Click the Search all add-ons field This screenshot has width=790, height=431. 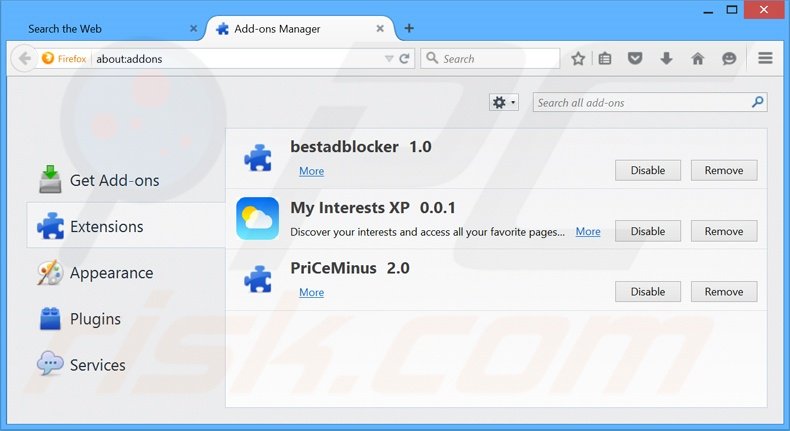pos(649,103)
